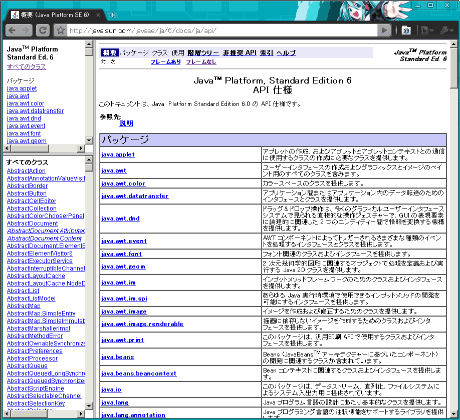Click class frame scroll-down arrow

pyautogui.click(x=89, y=406)
